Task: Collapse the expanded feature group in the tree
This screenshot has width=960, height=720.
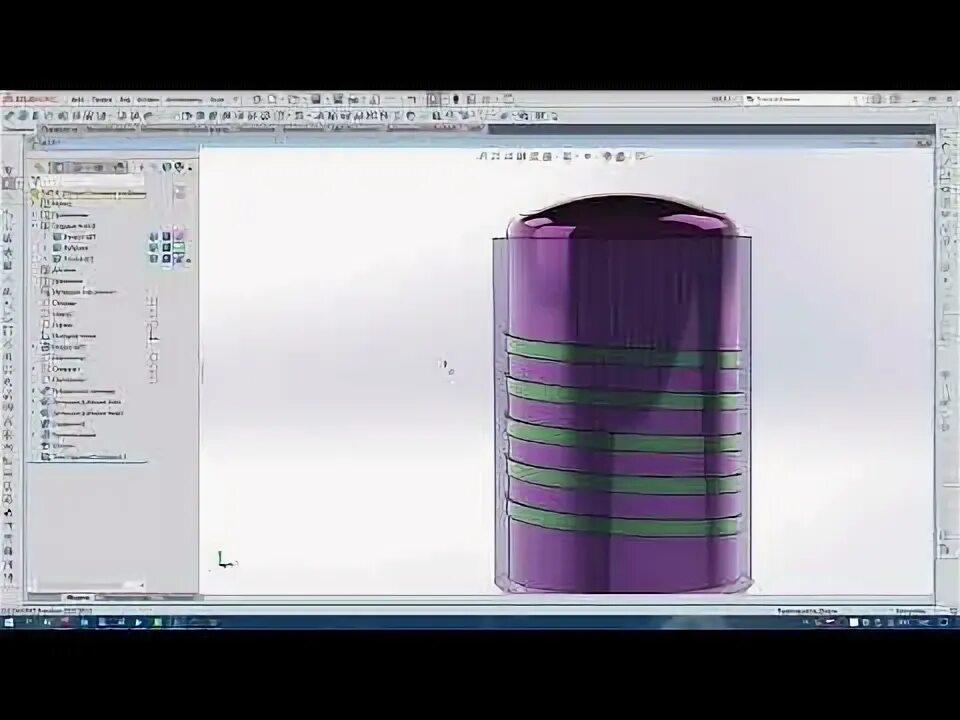Action: [40, 224]
